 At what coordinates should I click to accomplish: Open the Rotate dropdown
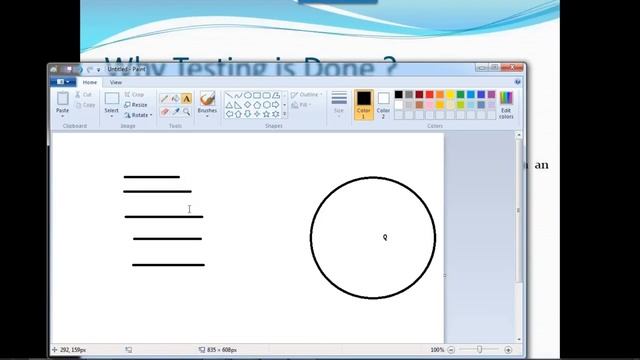pos(138,115)
